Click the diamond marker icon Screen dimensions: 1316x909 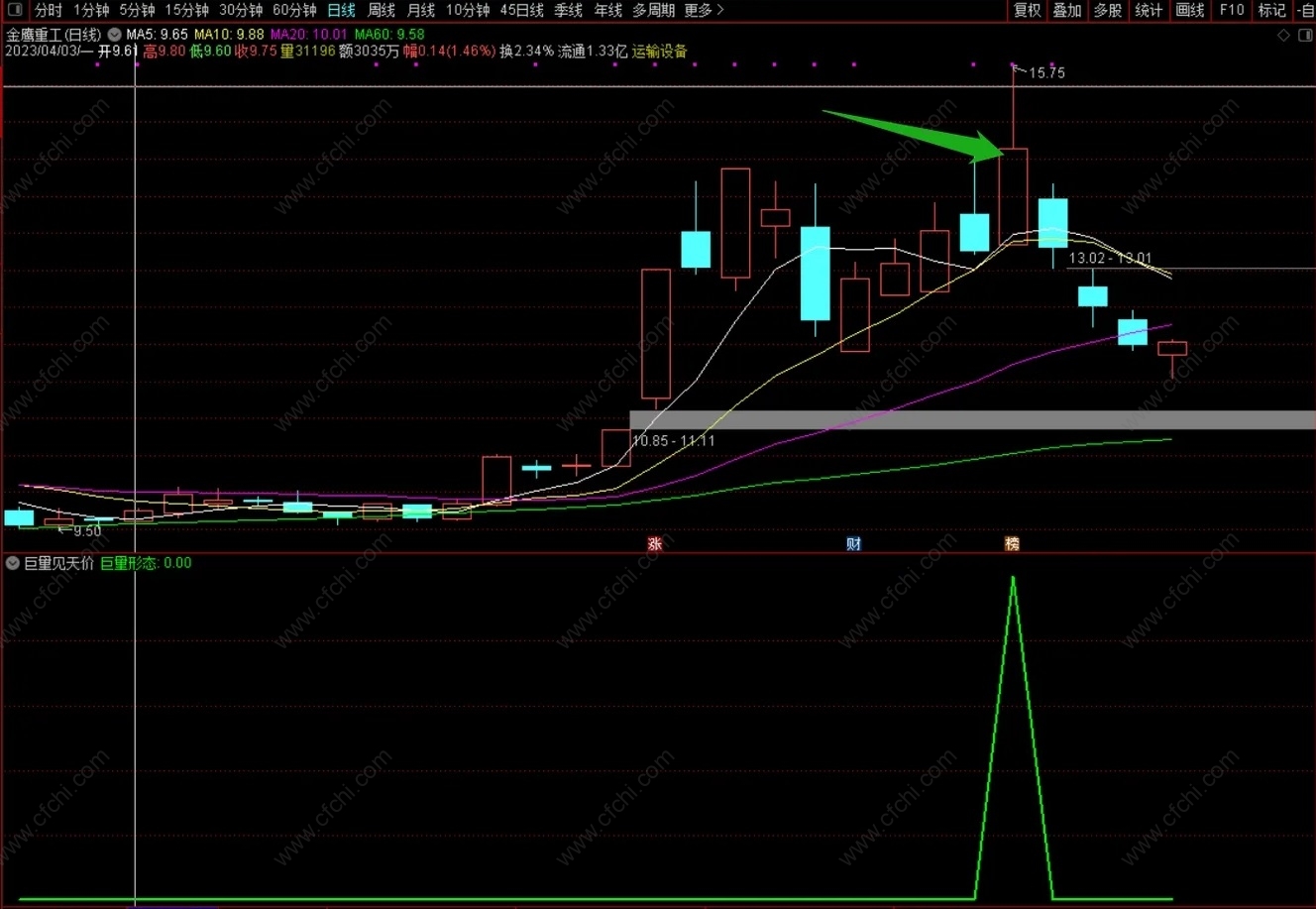pos(1283,35)
